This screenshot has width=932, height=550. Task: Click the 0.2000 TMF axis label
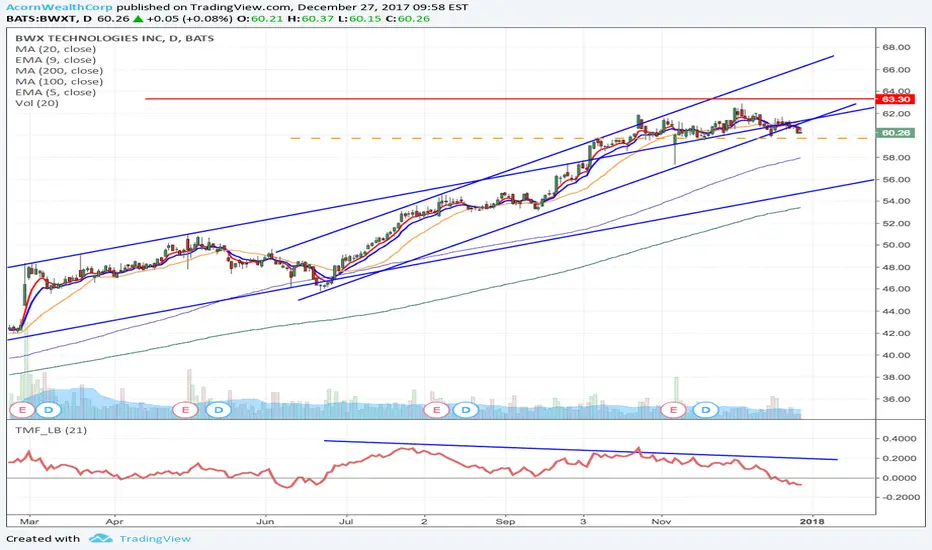pyautogui.click(x=900, y=458)
